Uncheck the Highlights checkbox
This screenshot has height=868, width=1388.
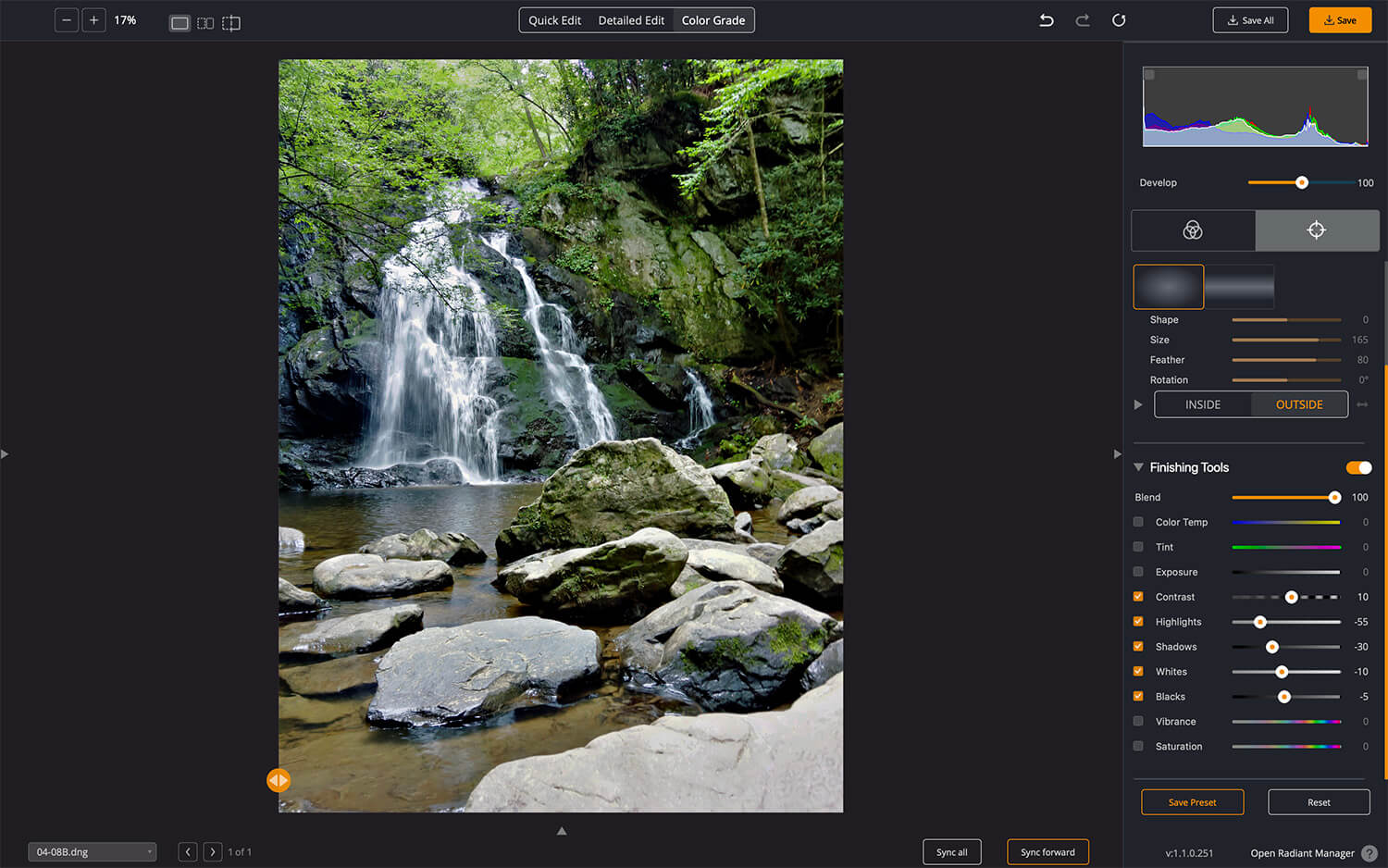click(1138, 622)
